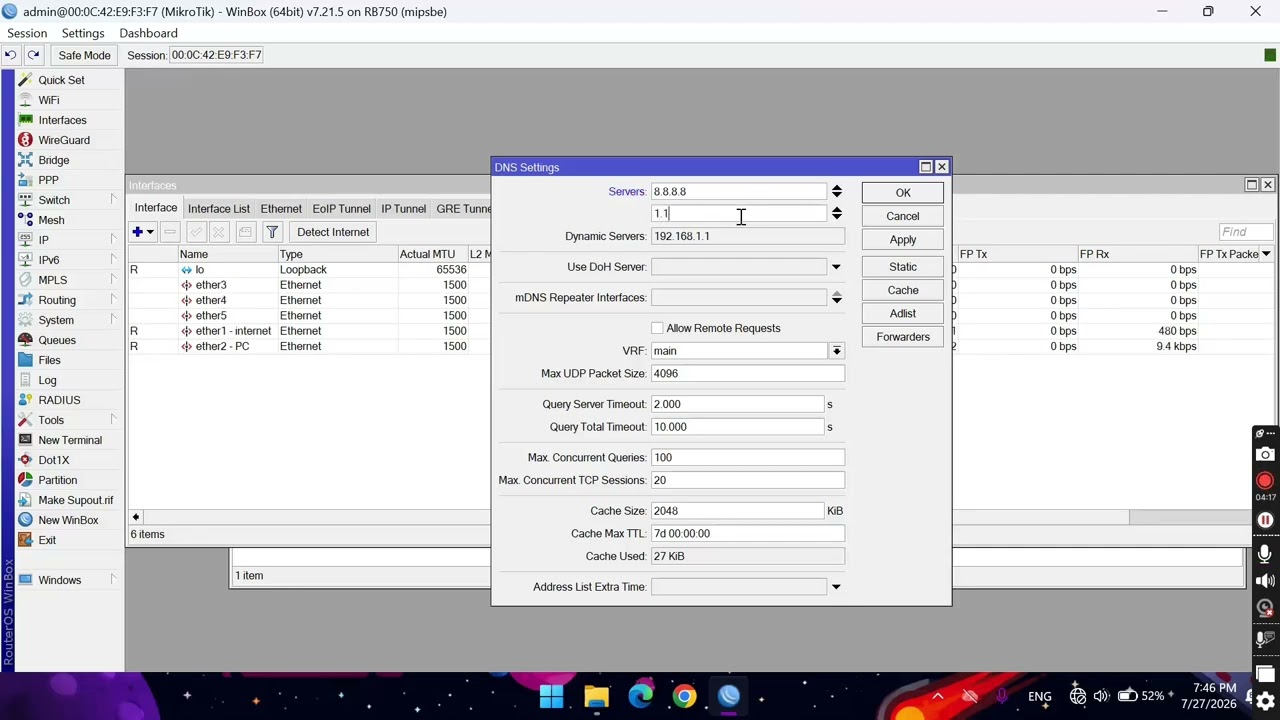Screen dimensions: 1280x720
Task: Click the undo arrow in the toolbar
Action: point(10,55)
